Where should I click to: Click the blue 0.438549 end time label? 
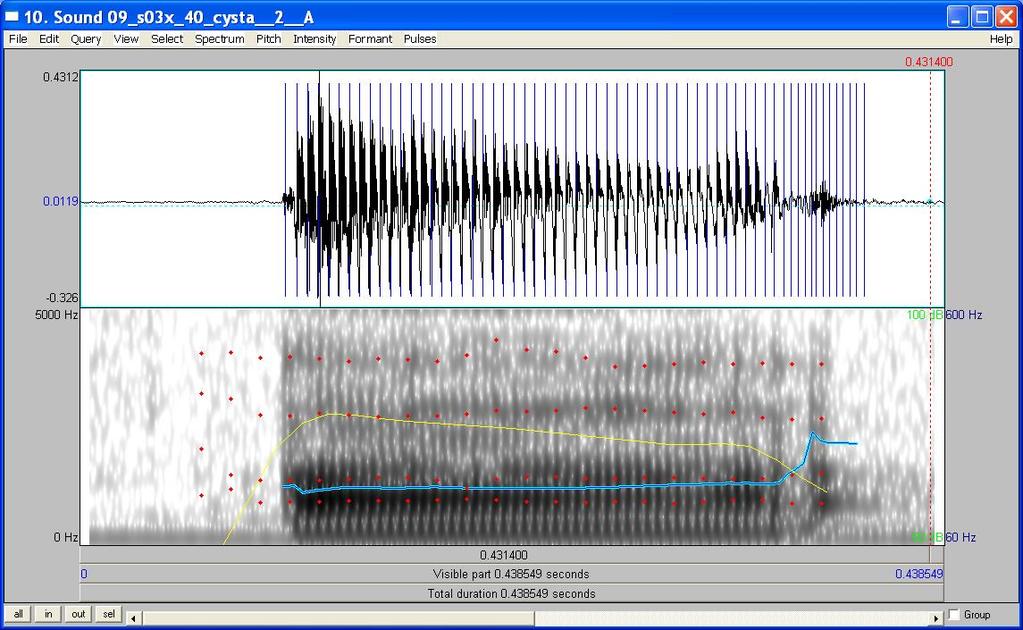tap(919, 574)
